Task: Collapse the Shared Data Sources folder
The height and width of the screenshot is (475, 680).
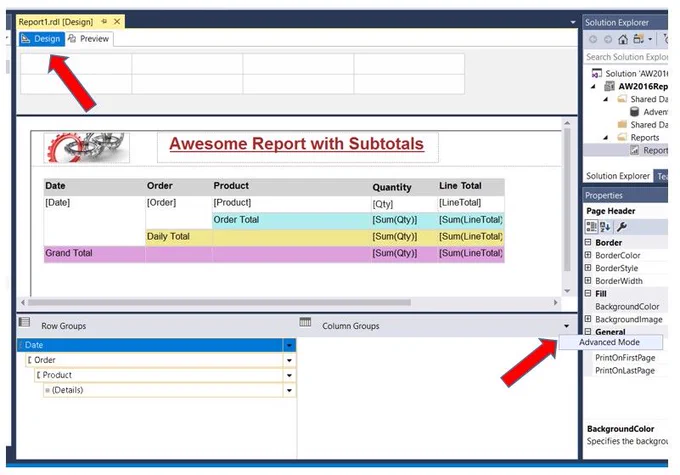Action: coord(606,99)
